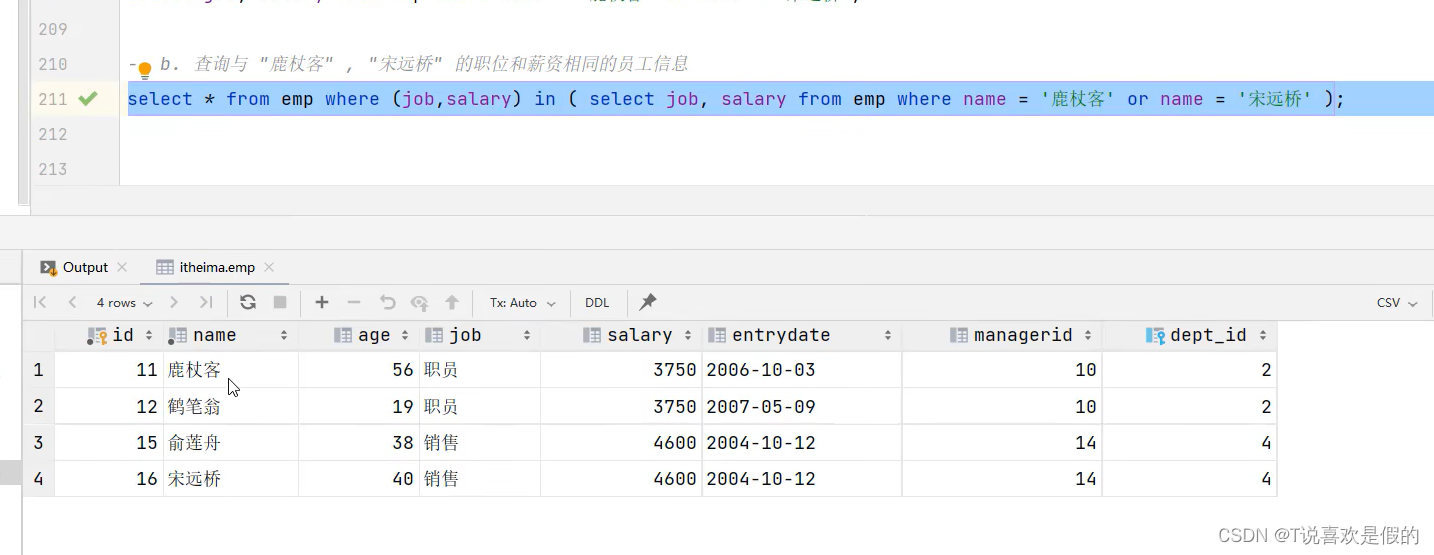1434x555 pixels.
Task: Click name cell 宋远桥
Action: pyautogui.click(x=231, y=479)
